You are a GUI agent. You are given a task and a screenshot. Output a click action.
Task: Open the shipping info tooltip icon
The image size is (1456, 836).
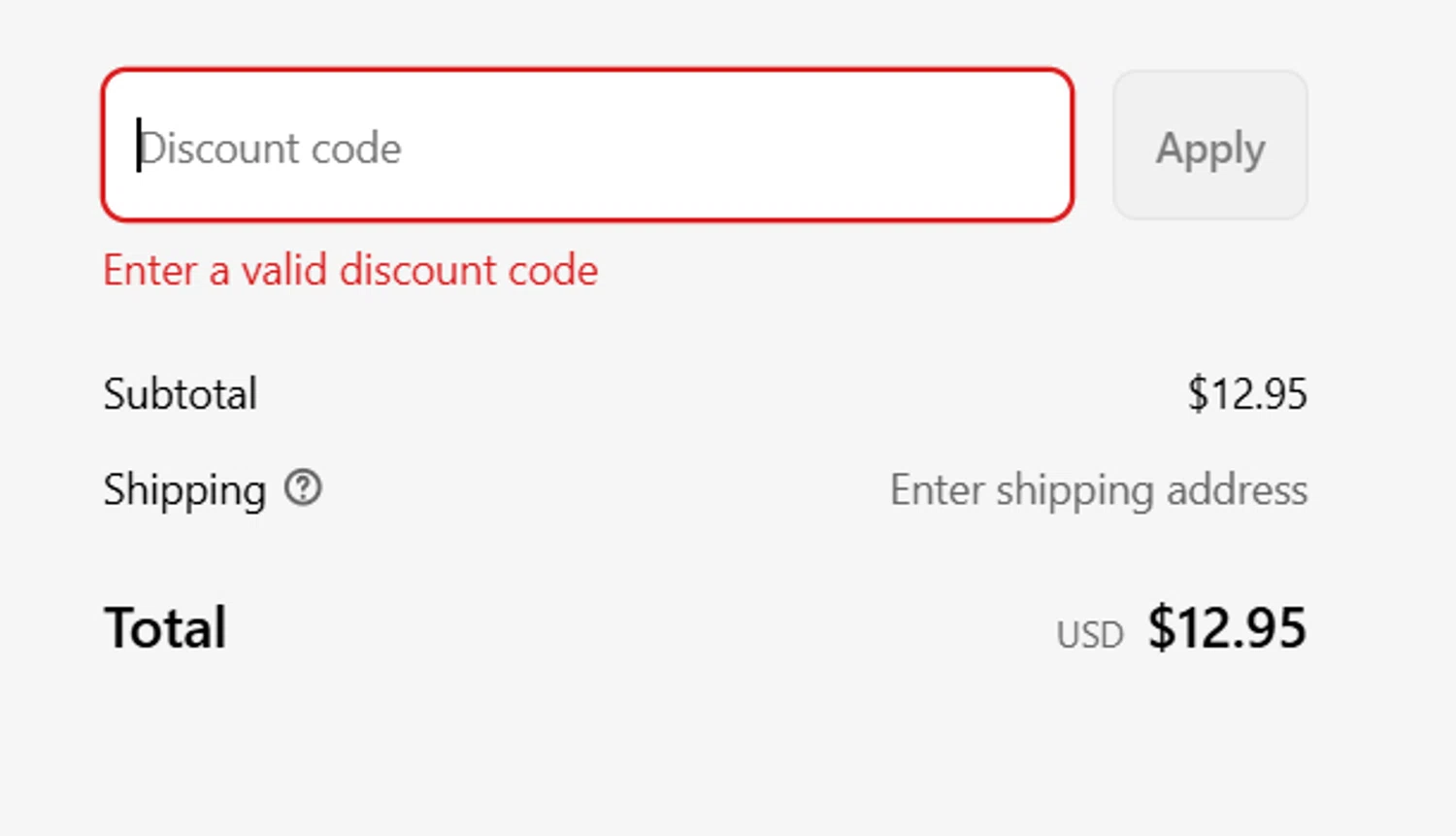pos(303,488)
